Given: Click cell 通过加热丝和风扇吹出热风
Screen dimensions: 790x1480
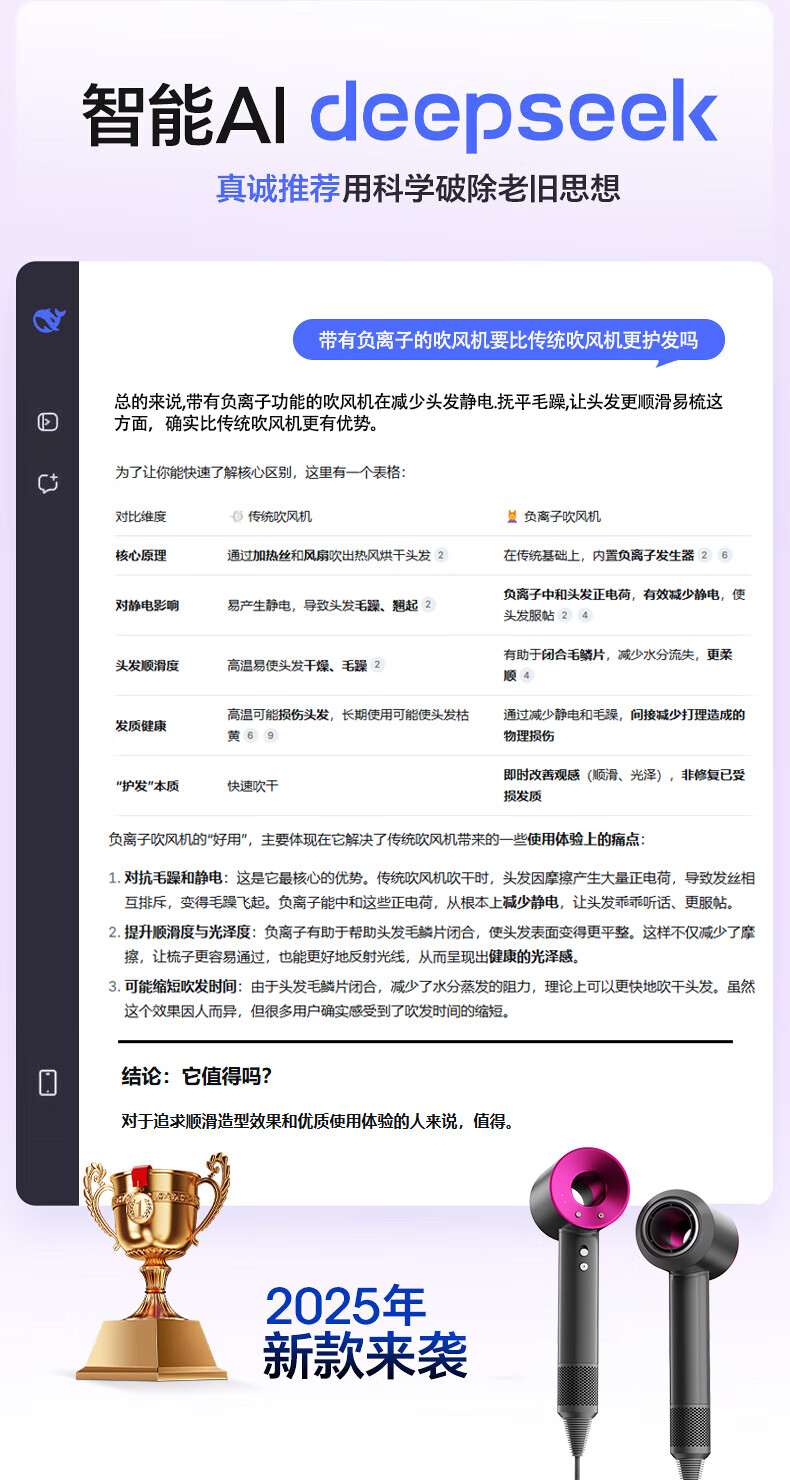Looking at the screenshot, I should tap(337, 555).
